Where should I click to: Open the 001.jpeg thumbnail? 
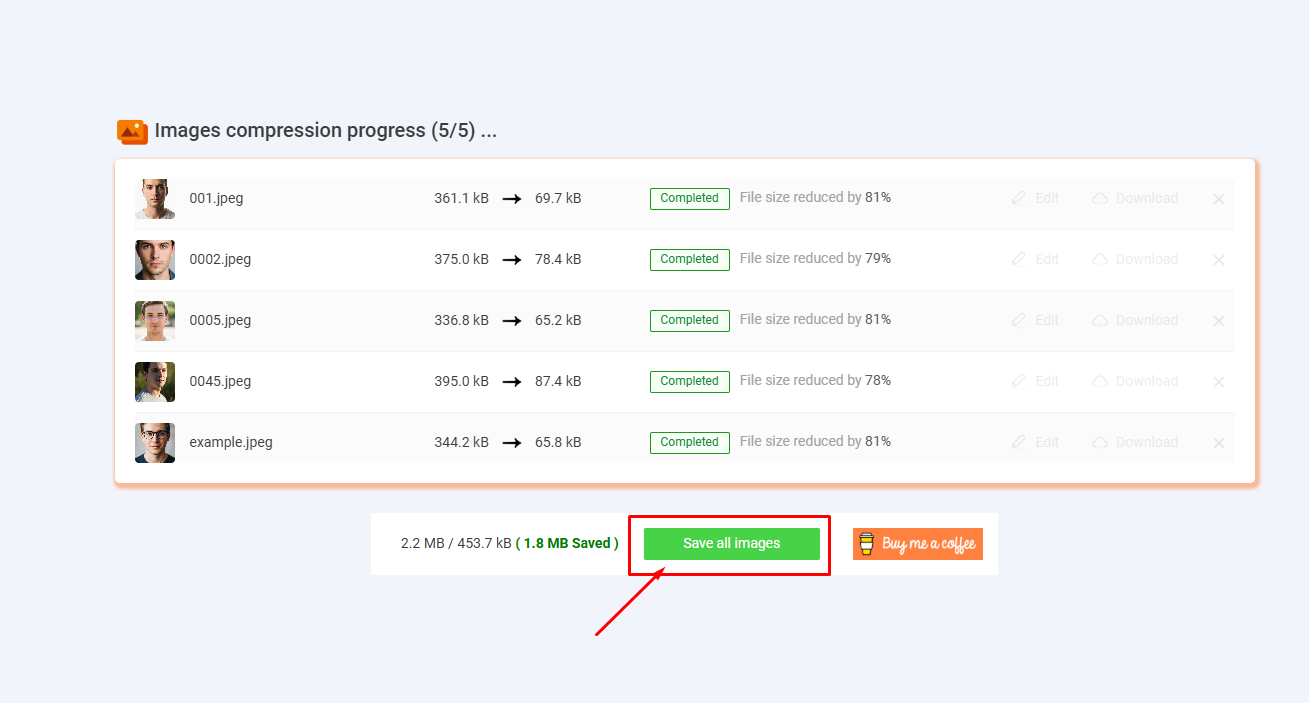click(x=155, y=199)
